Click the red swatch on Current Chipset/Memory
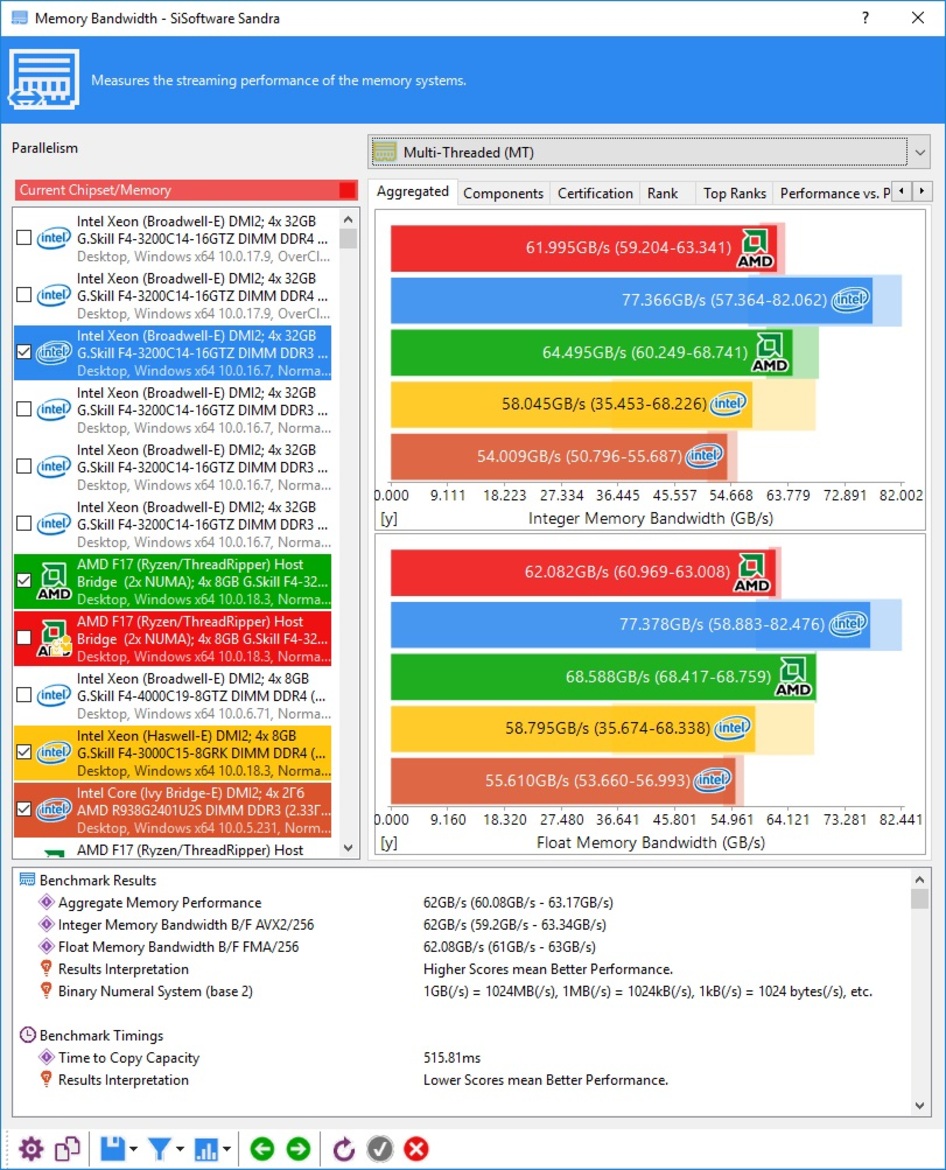The height and width of the screenshot is (1170, 946). (x=347, y=190)
